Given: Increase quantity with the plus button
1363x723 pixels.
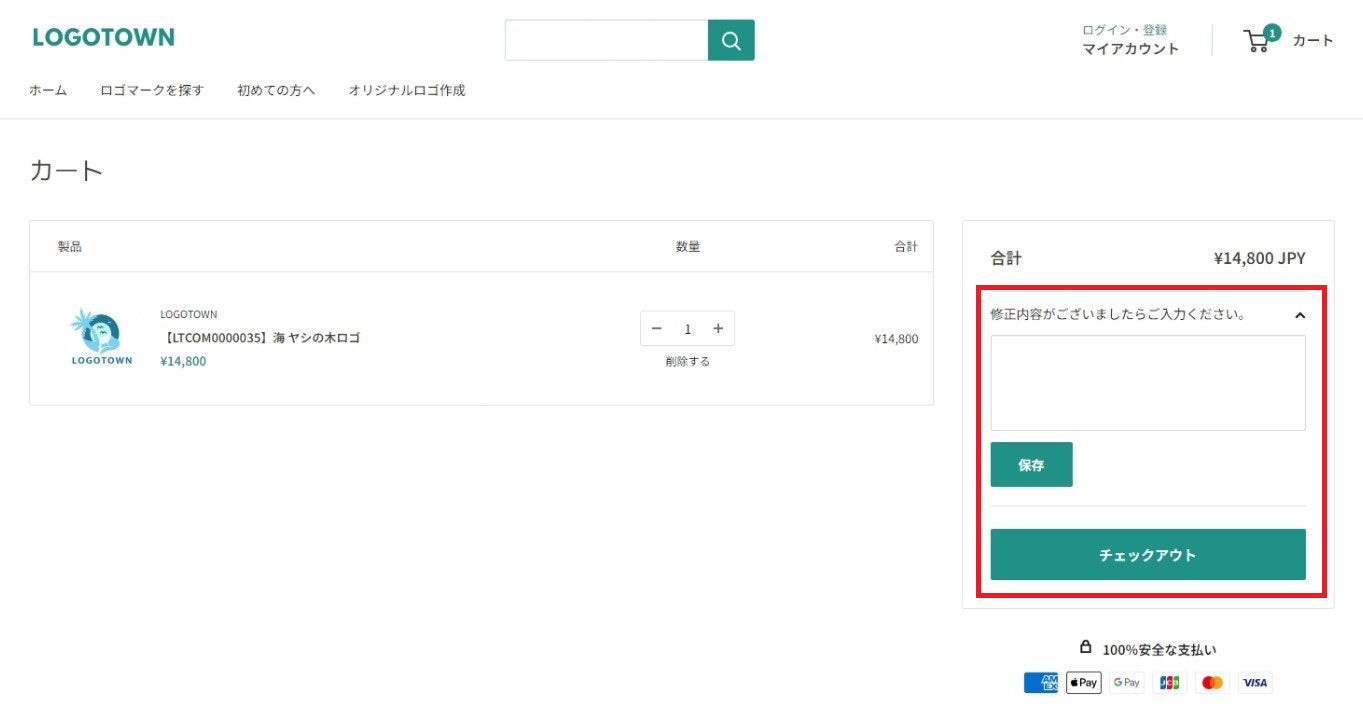Looking at the screenshot, I should point(718,329).
